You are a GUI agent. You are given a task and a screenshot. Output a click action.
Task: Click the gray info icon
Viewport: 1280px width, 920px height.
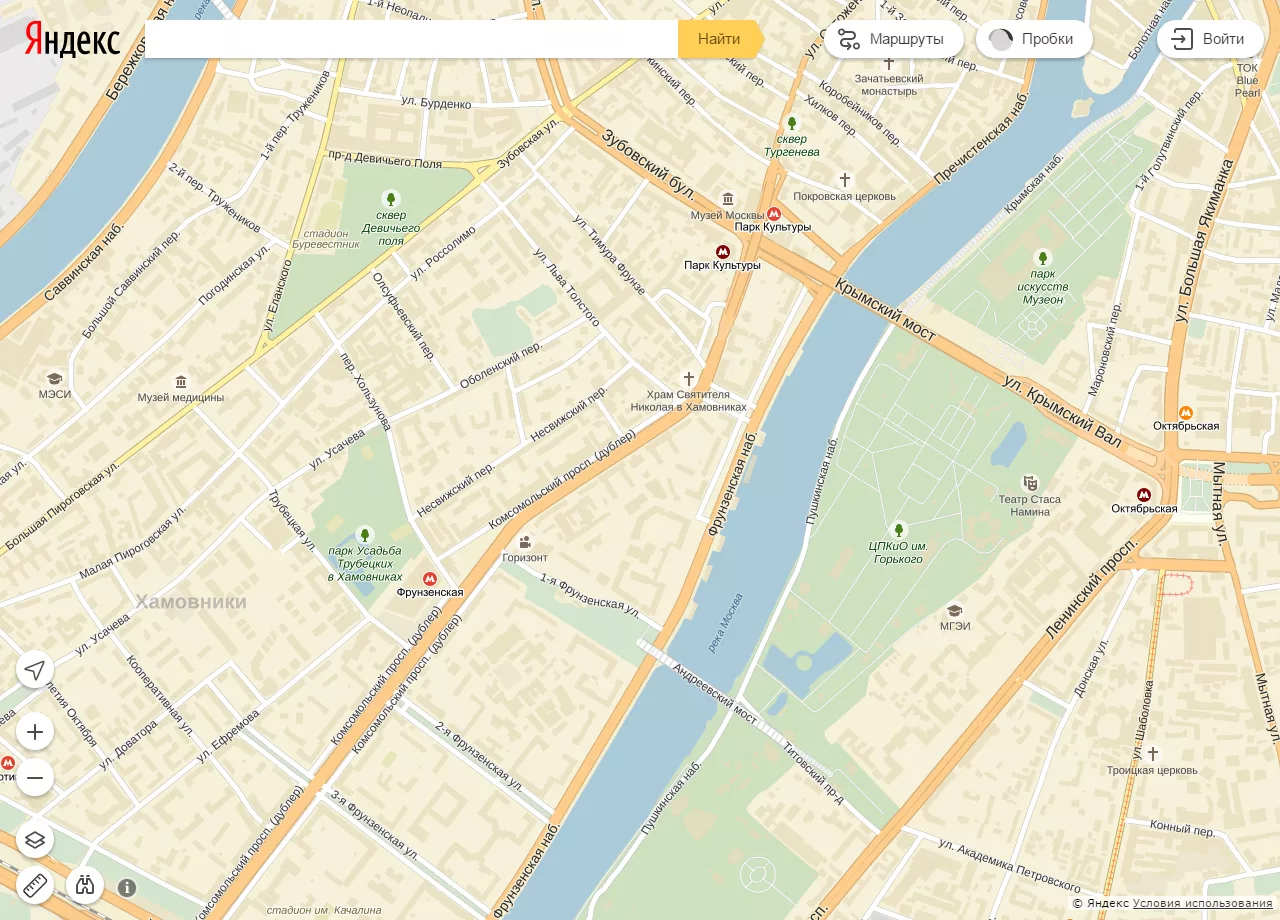[x=127, y=888]
